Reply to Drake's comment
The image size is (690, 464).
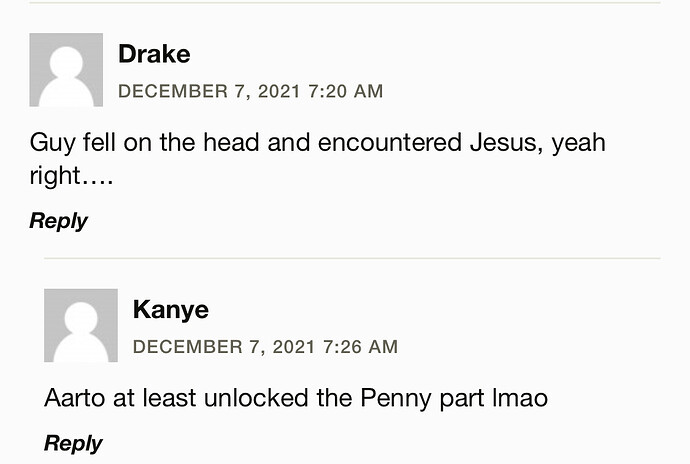[58, 221]
